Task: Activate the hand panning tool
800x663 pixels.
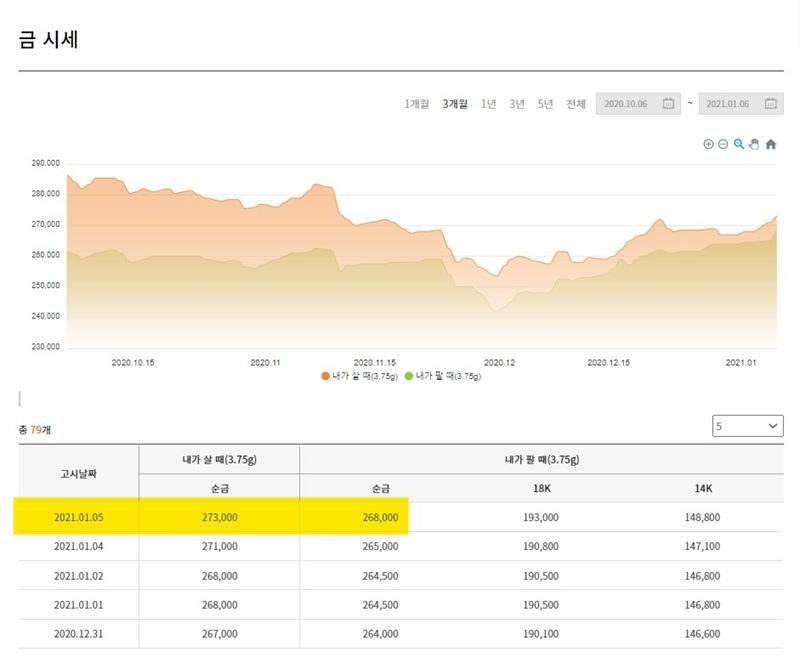Action: pos(754,144)
